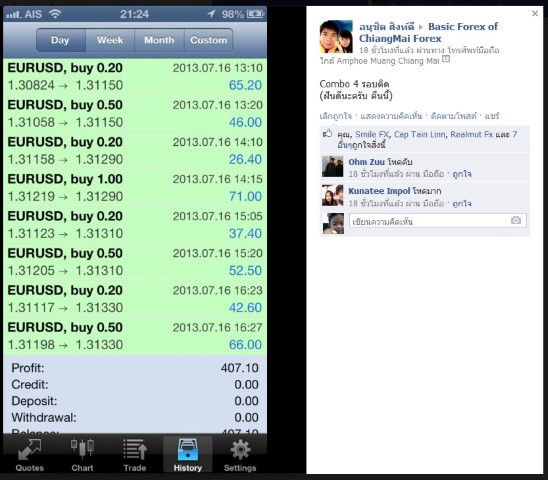Open Ohm Zuu's profile link
548x480 pixels.
pos(366,162)
